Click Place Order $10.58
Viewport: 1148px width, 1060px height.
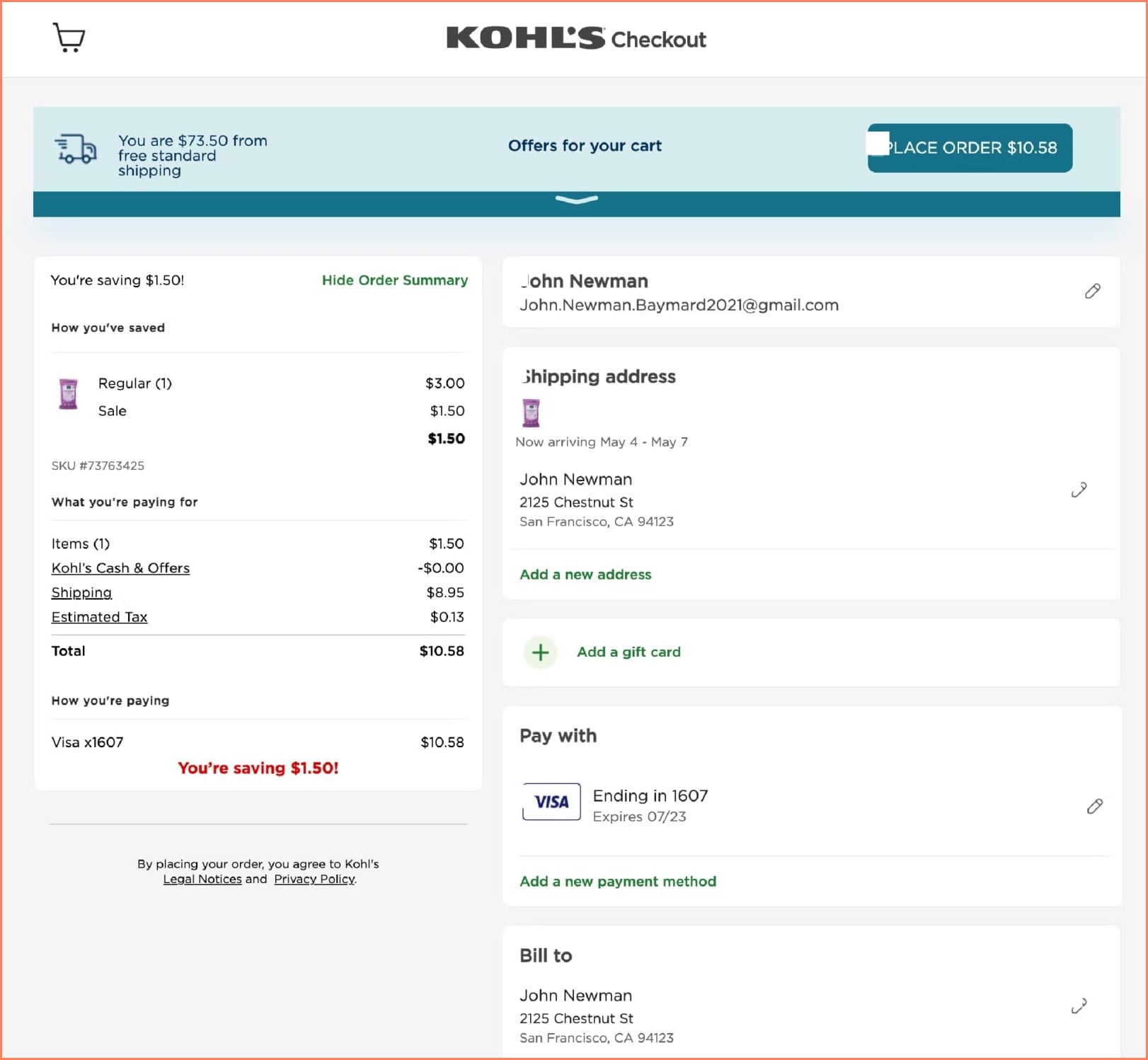coord(970,148)
